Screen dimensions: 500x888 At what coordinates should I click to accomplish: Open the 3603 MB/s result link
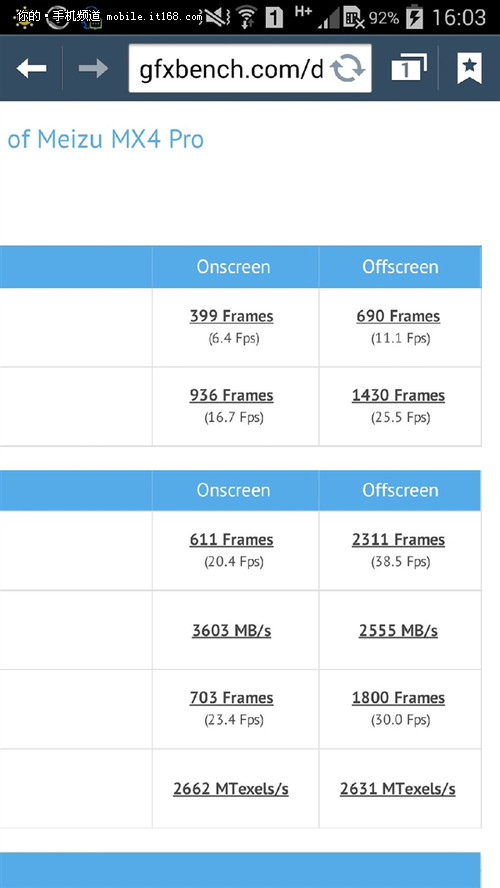pyautogui.click(x=232, y=630)
